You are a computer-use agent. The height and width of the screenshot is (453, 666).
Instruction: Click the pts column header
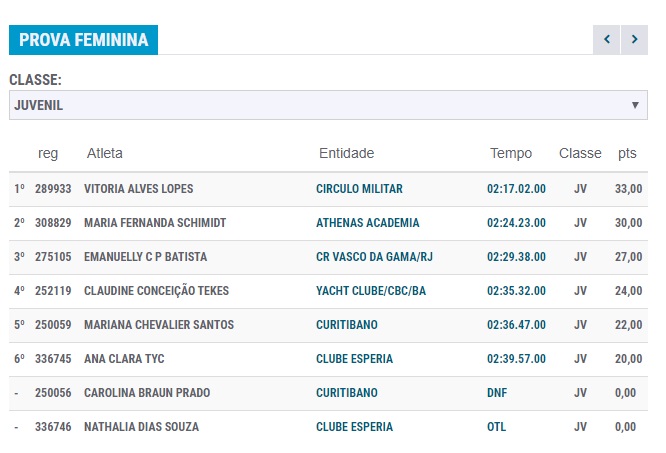627,154
